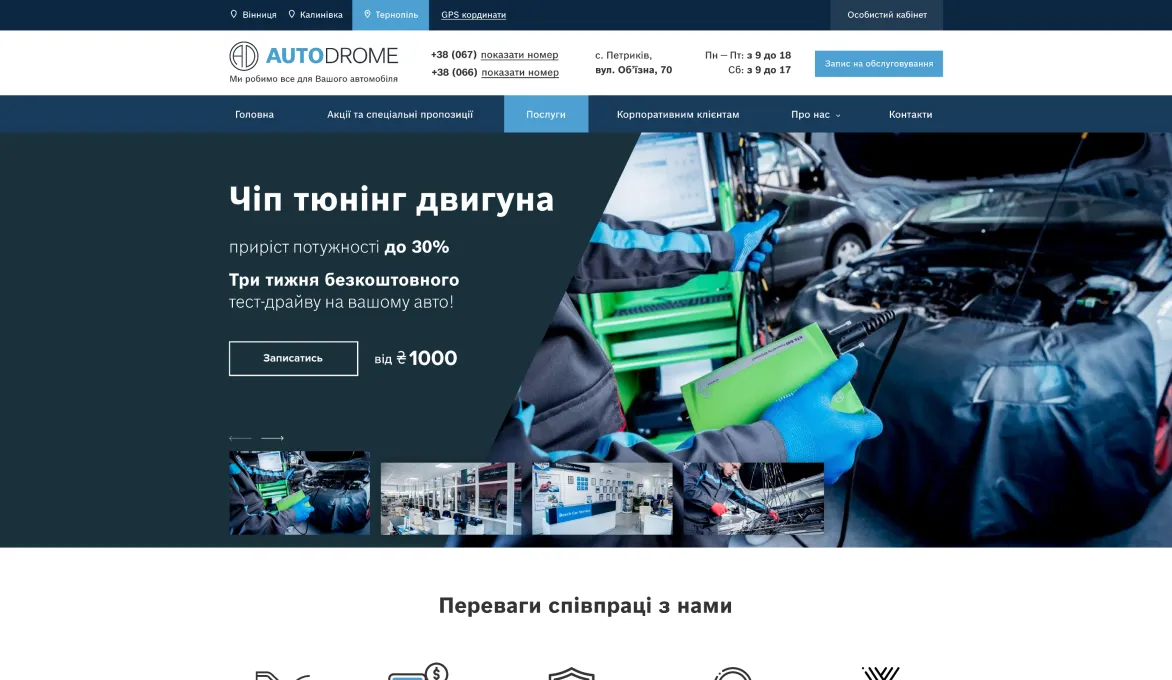Open the Послуги menu item

pos(546,114)
